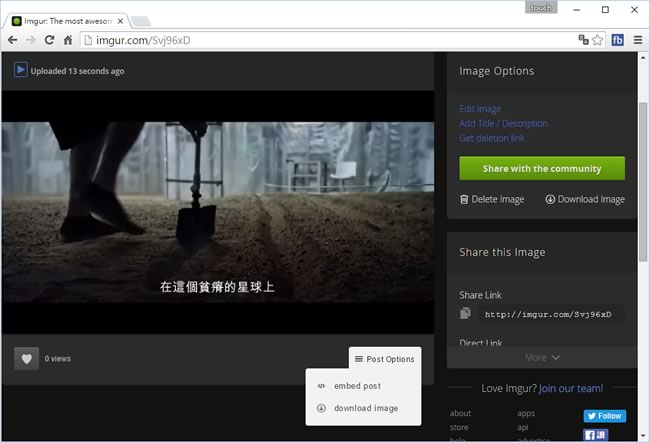Viewport: 650px width, 443px height.
Task: Click the browser Forward arrow
Action: pyautogui.click(x=31, y=40)
